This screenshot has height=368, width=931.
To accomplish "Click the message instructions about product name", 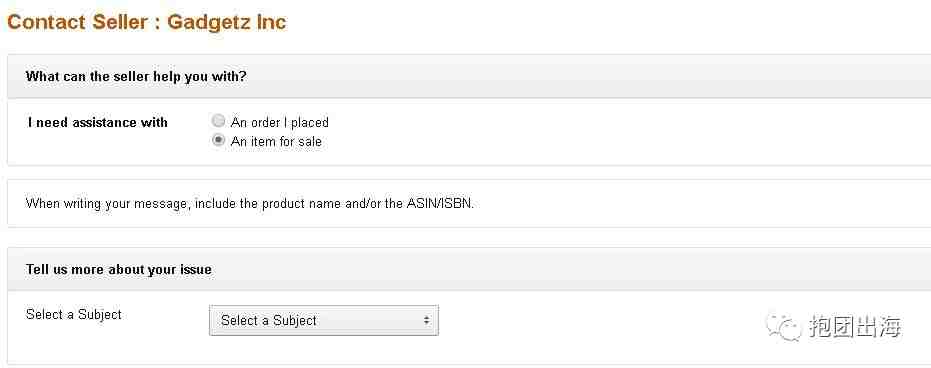I will tap(249, 204).
